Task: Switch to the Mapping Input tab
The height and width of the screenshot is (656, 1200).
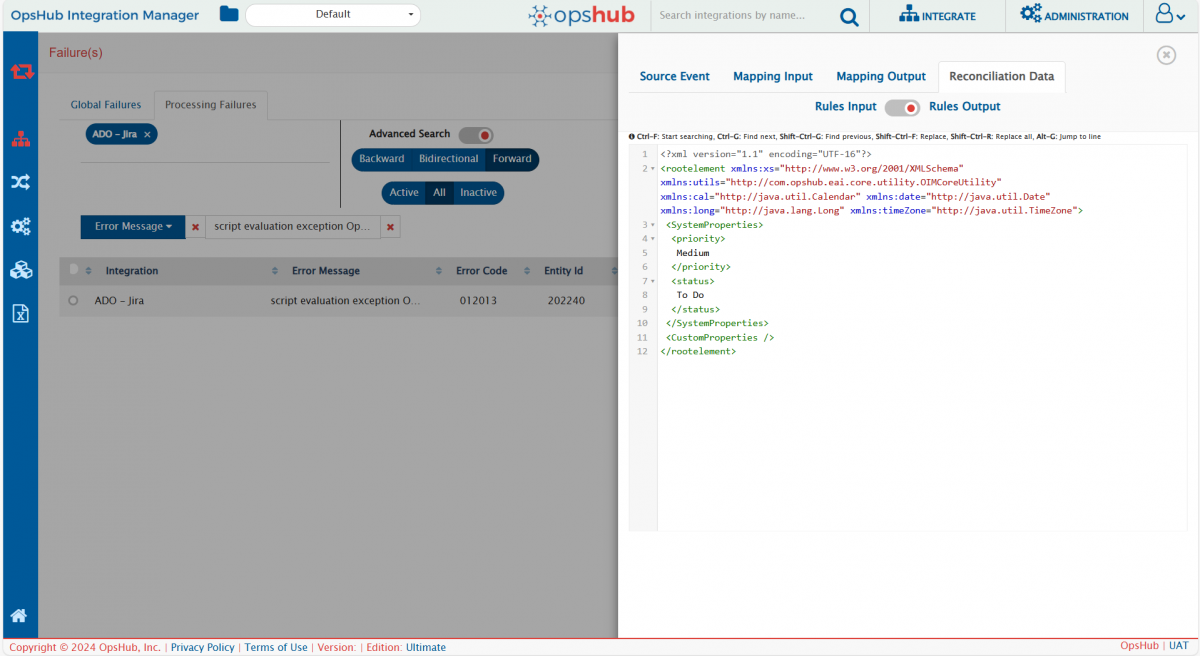Action: point(772,77)
